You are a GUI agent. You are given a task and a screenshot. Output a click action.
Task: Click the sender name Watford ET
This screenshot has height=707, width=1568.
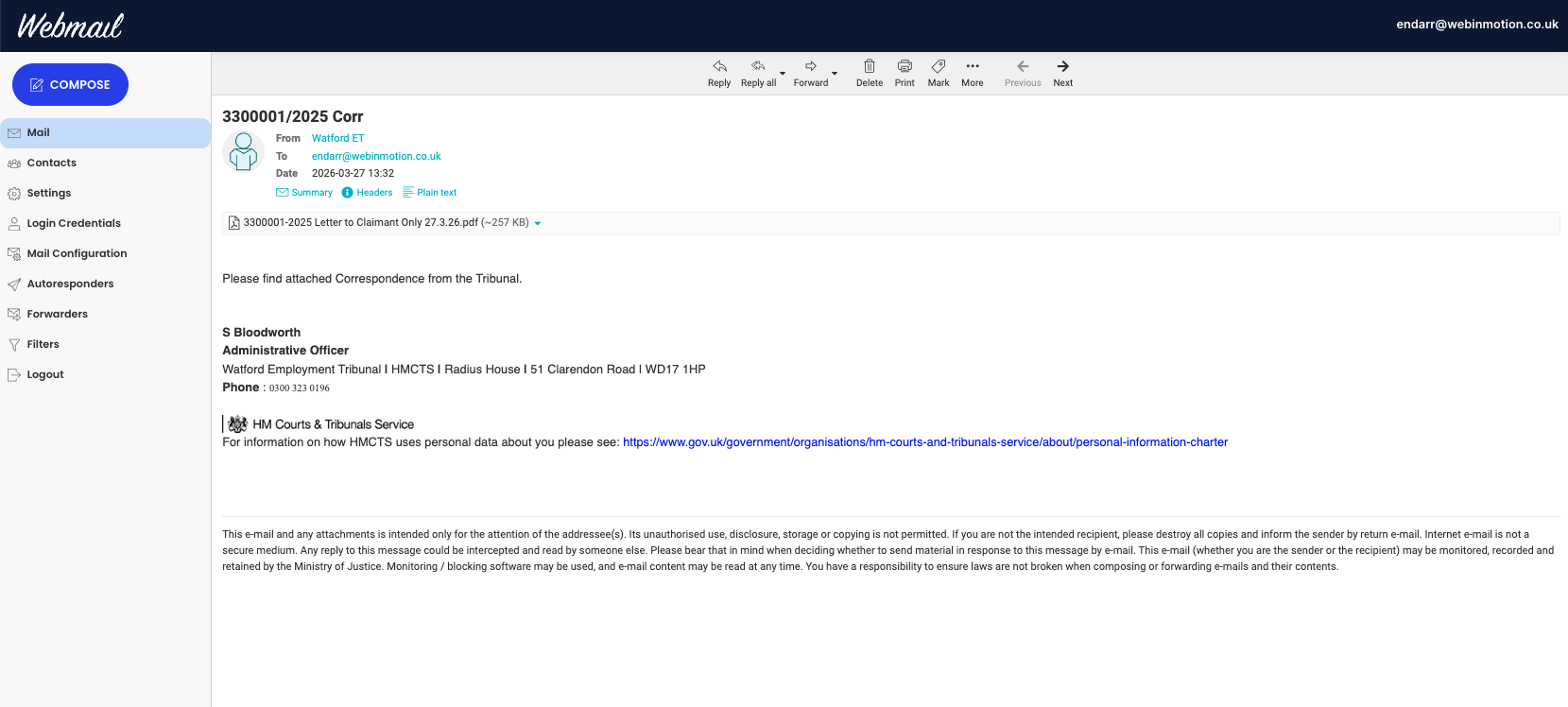click(337, 138)
